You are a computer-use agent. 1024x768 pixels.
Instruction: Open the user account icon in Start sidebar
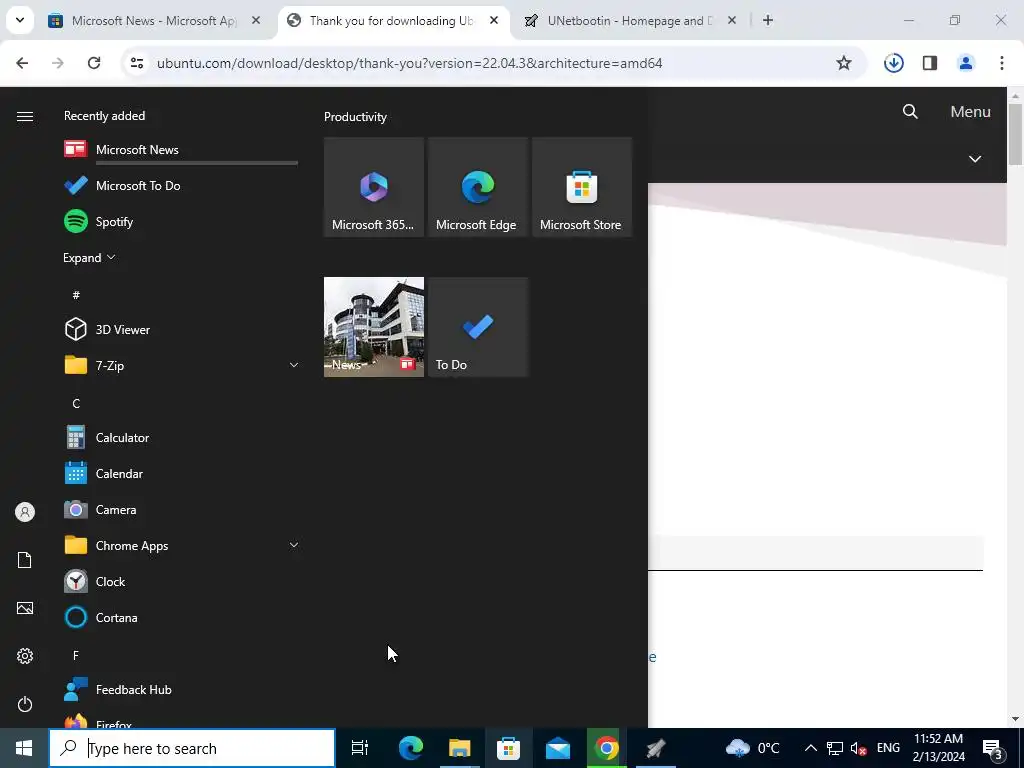point(25,512)
